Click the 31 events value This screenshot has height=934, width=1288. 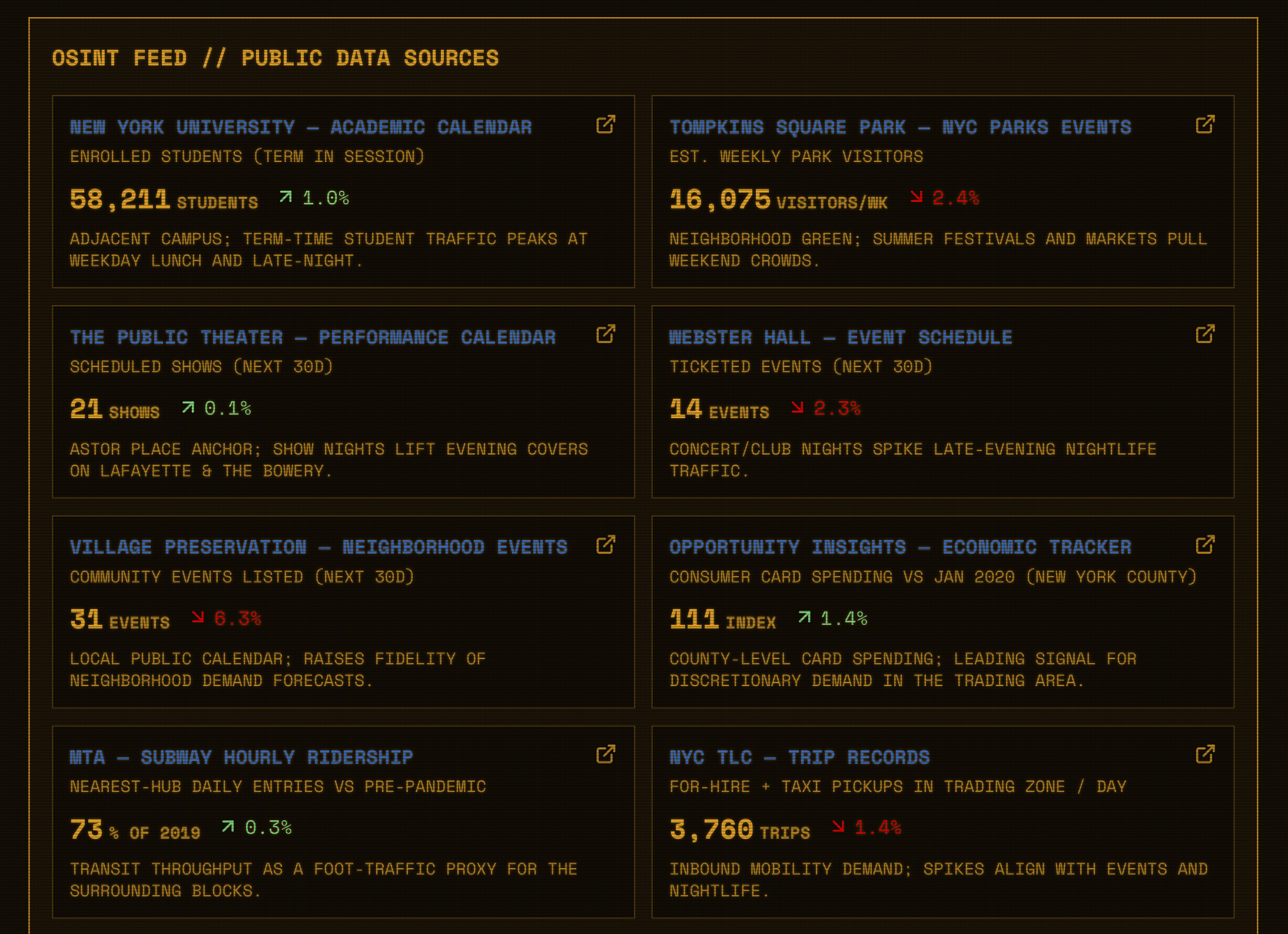click(119, 620)
